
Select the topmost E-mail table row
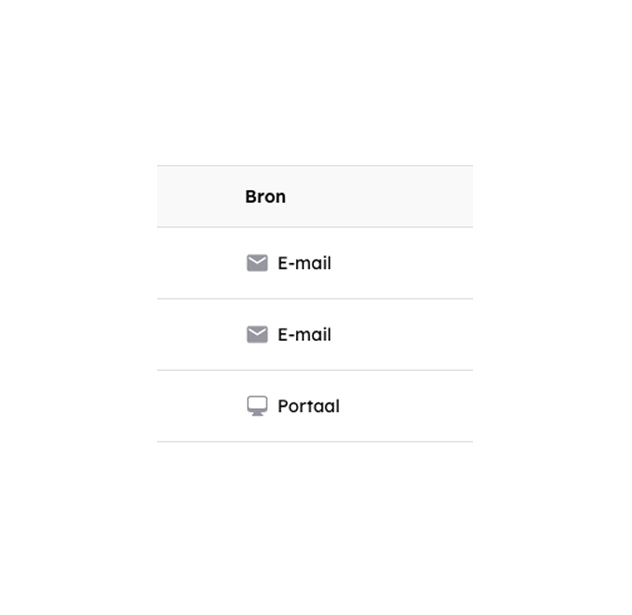(315, 263)
